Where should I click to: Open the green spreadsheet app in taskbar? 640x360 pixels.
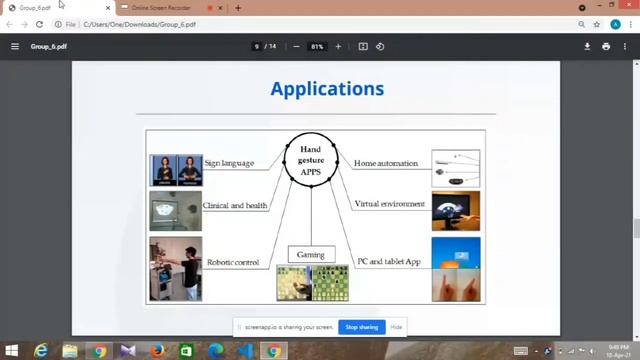[x=186, y=351]
